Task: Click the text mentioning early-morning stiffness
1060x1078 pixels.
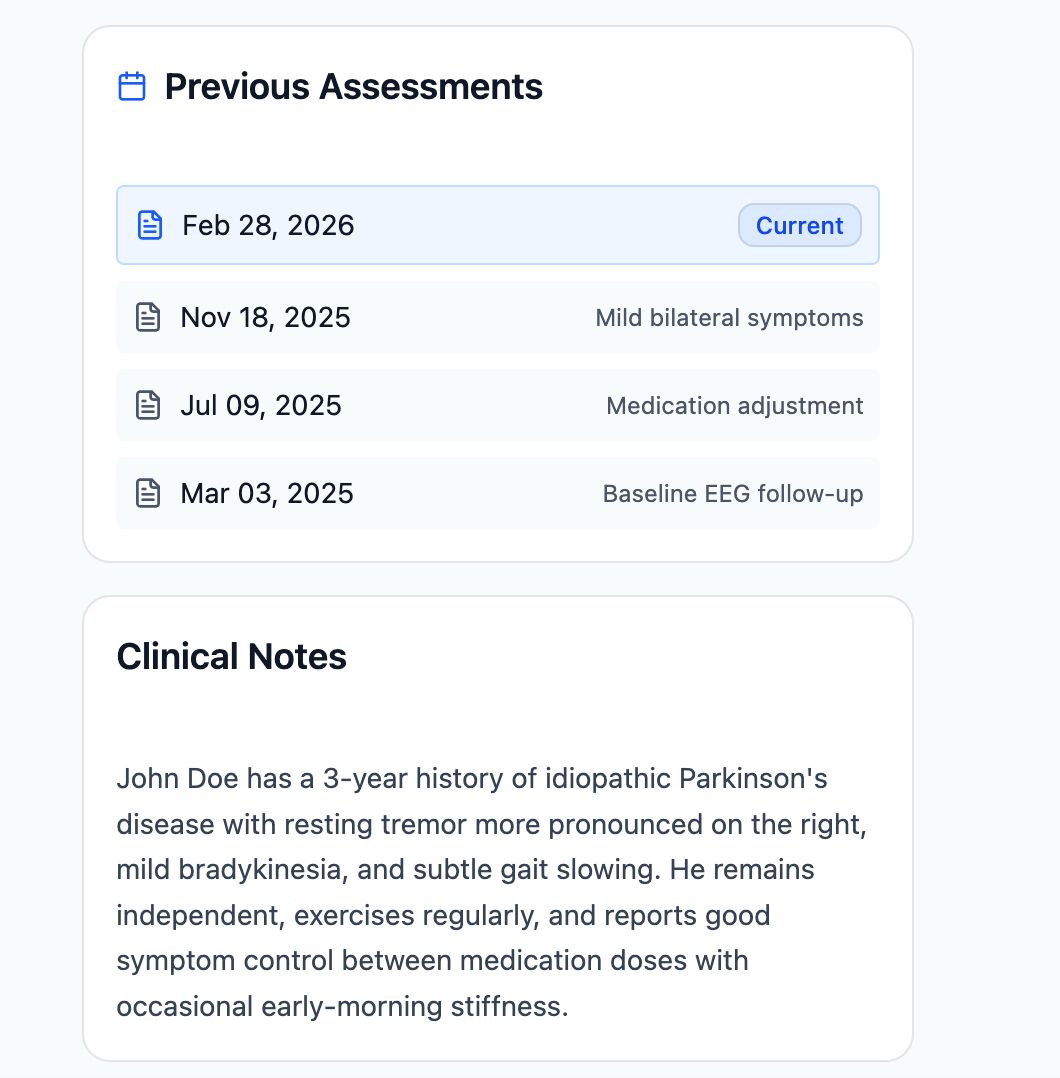Action: pyautogui.click(x=415, y=1006)
